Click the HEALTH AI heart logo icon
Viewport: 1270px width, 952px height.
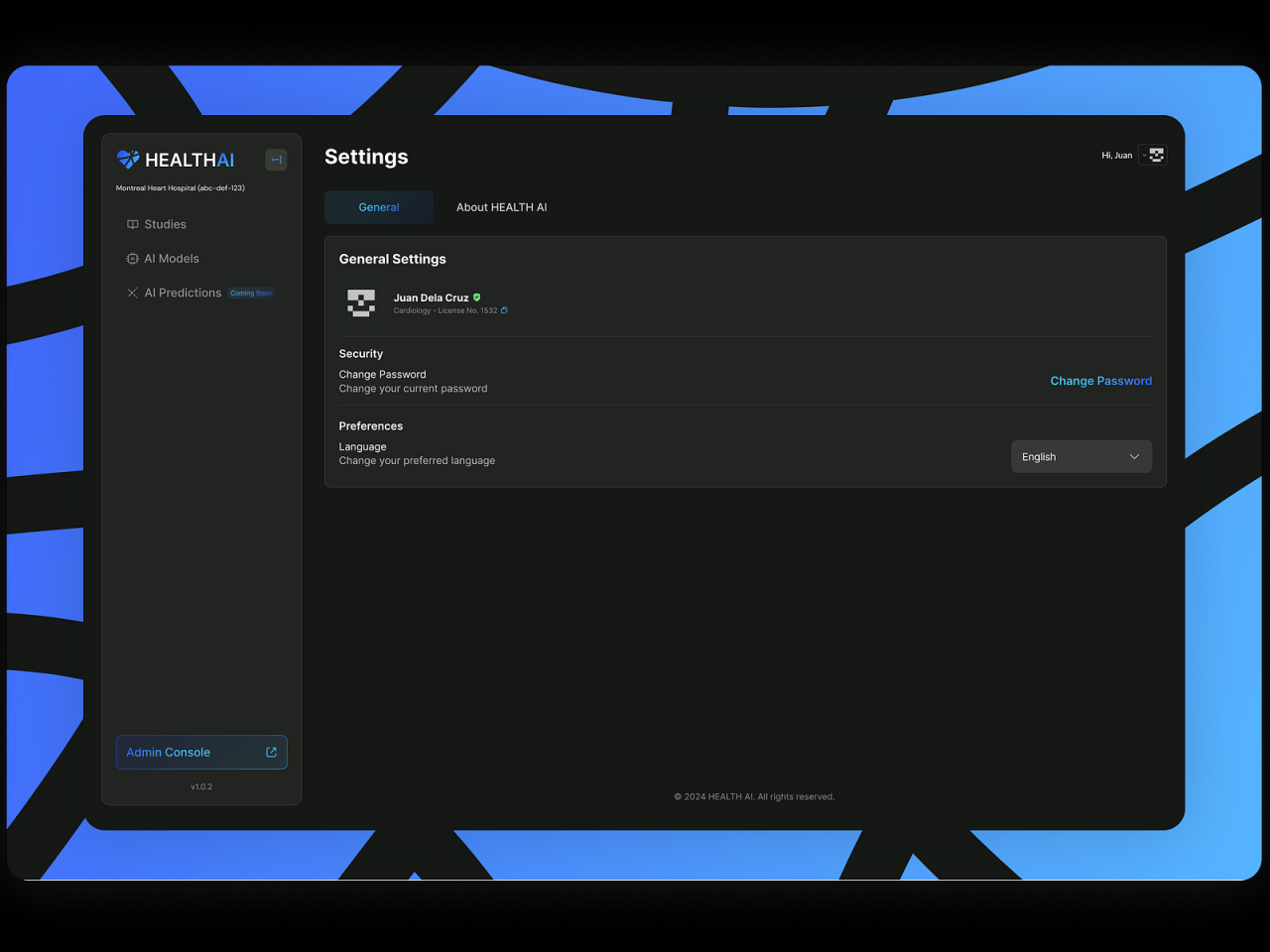pos(128,159)
